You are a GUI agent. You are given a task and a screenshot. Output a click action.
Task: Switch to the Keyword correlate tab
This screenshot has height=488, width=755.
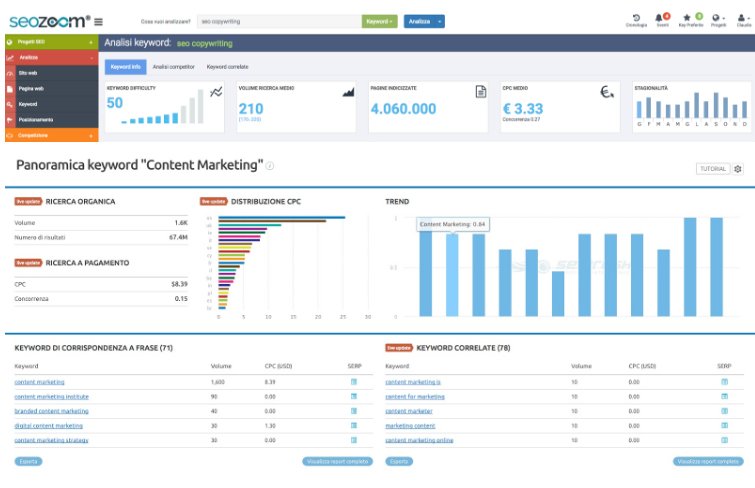coord(227,67)
